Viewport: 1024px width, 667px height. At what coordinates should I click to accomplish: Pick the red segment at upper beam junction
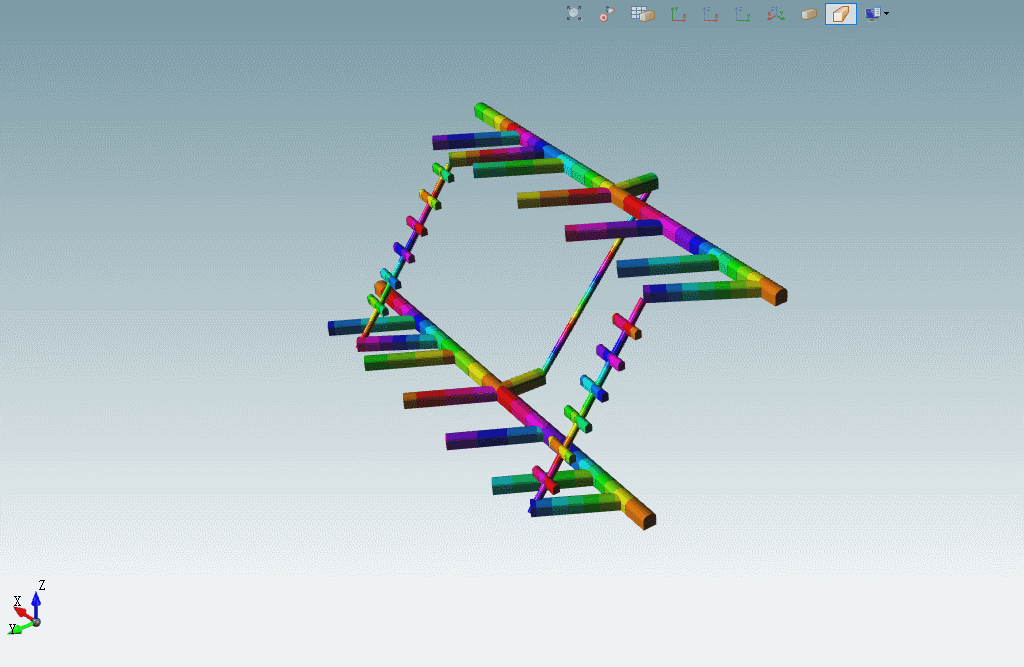click(x=634, y=205)
